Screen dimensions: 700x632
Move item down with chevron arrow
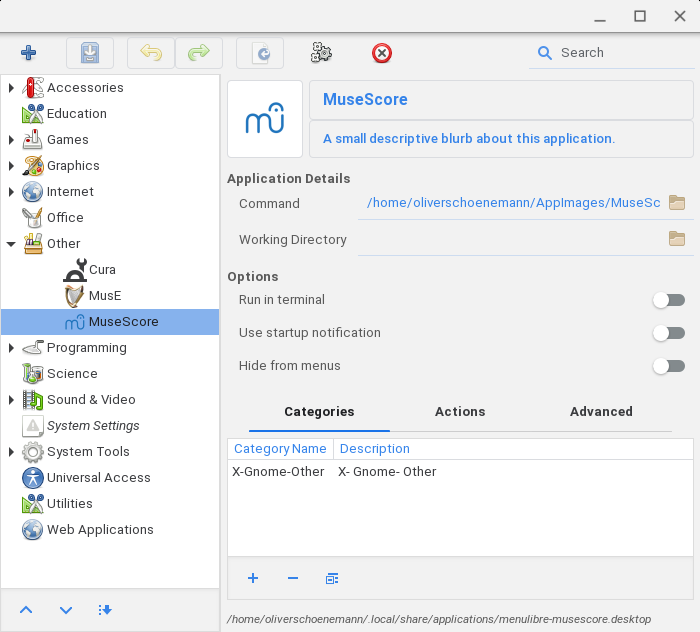tap(66, 610)
